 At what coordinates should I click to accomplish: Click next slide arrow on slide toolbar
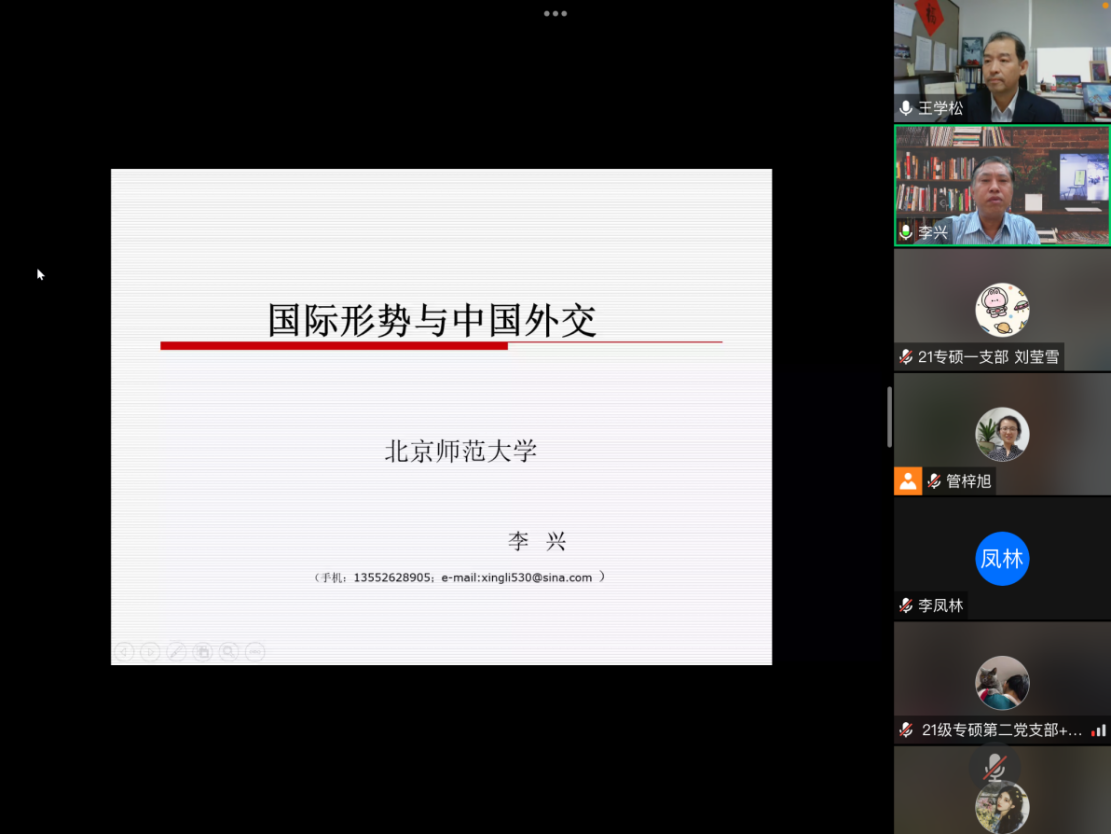pyautogui.click(x=150, y=652)
